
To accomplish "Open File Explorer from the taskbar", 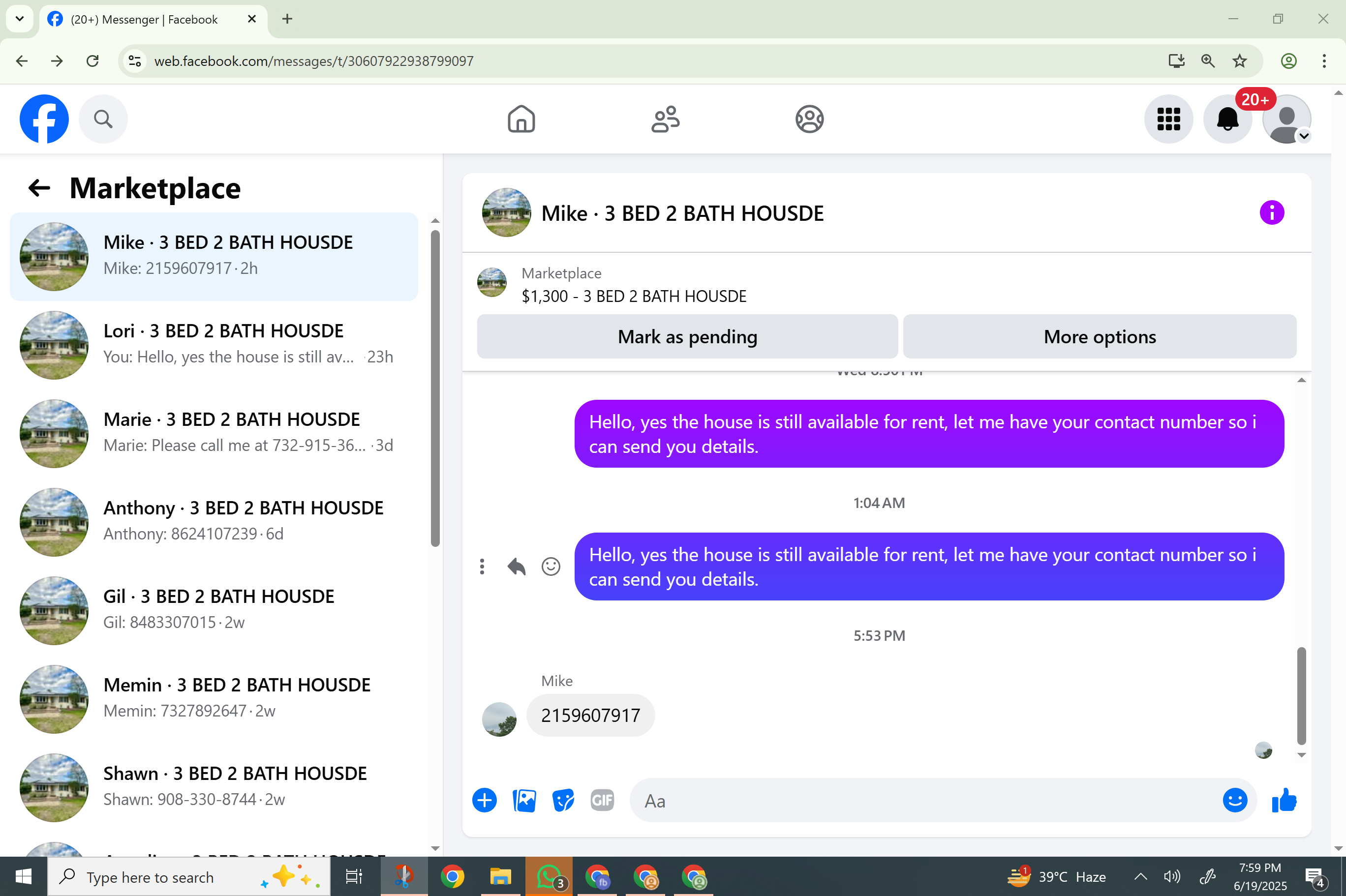I will 500,876.
